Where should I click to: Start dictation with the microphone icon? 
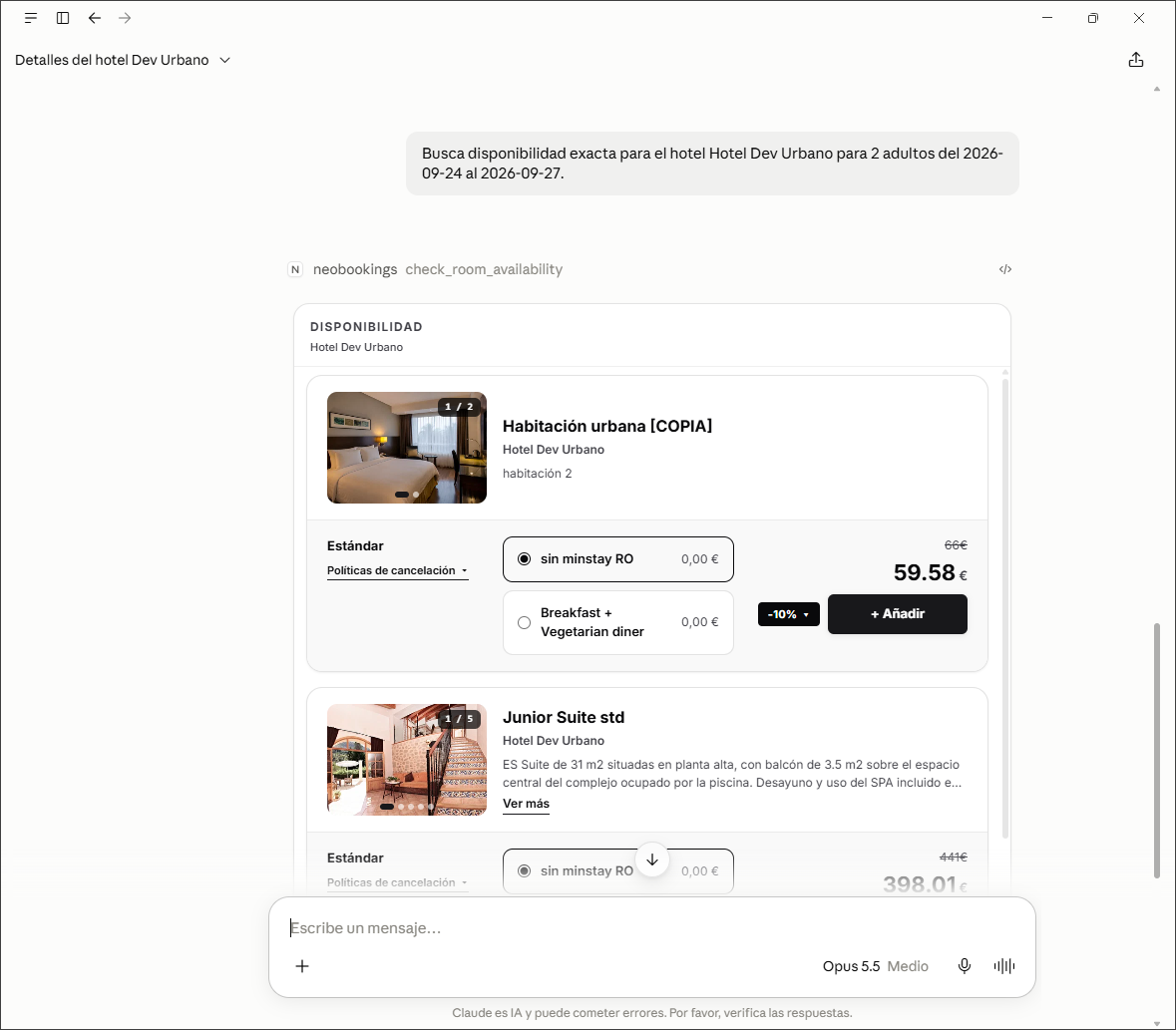965,966
